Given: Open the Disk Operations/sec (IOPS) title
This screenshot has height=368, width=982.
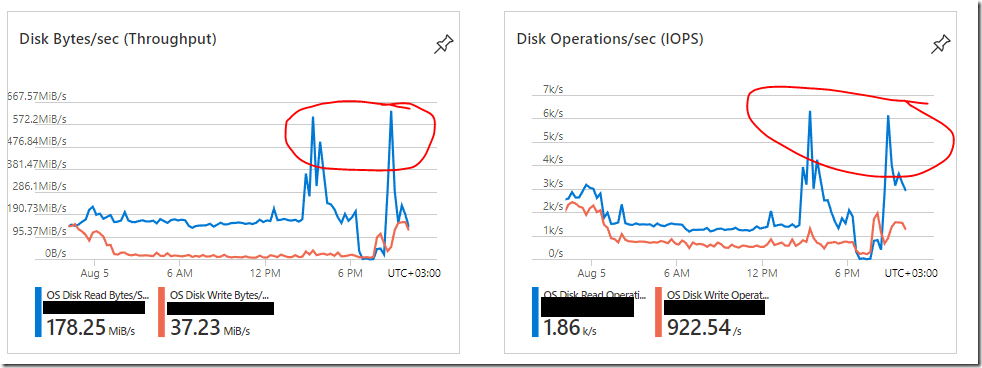Looking at the screenshot, I should point(610,39).
